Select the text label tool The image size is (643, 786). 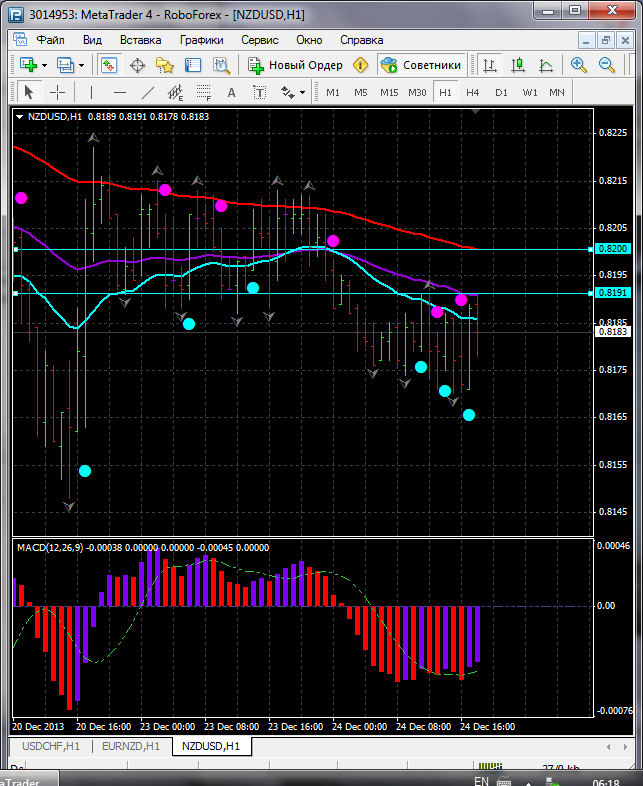pos(231,92)
